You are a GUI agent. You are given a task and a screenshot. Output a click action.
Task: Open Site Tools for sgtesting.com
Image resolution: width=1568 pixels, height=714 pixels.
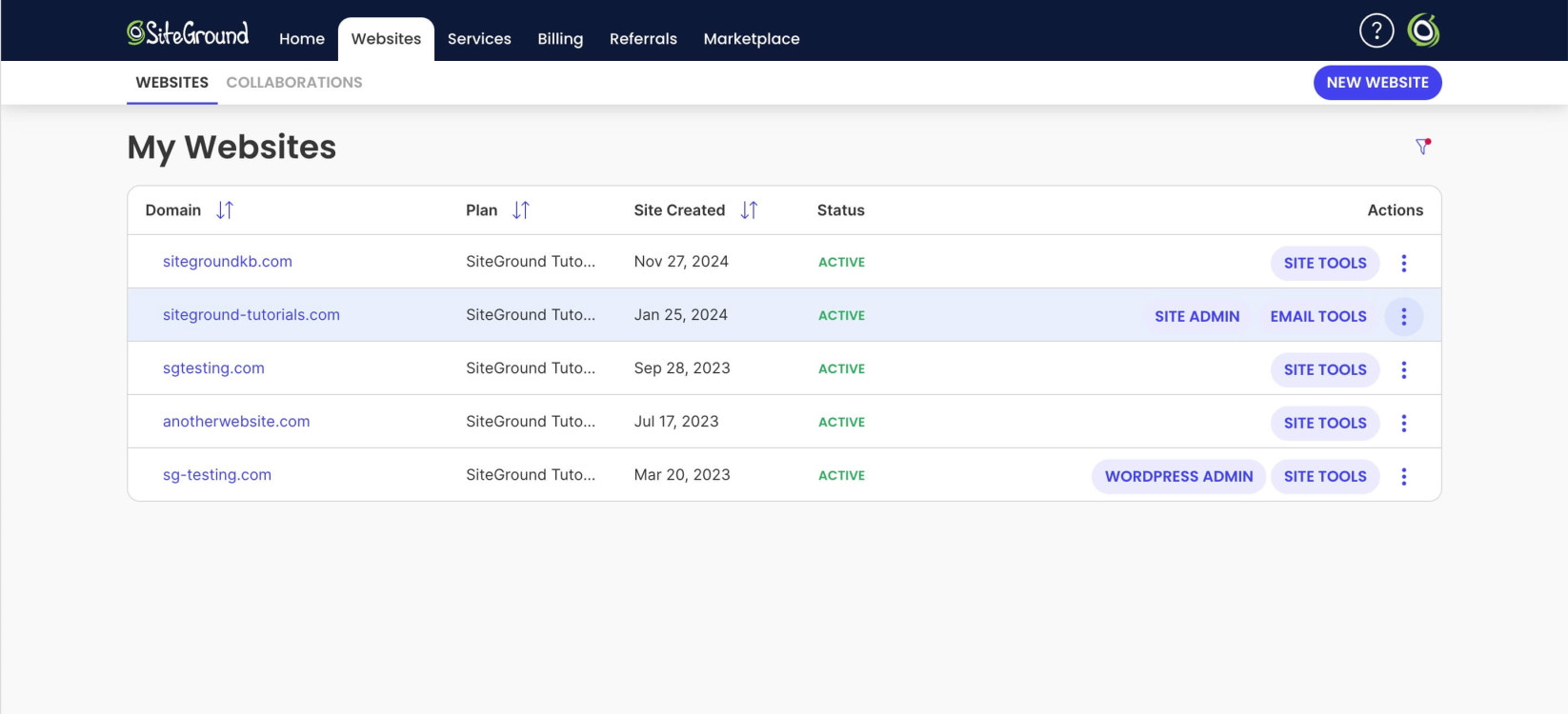(x=1325, y=369)
